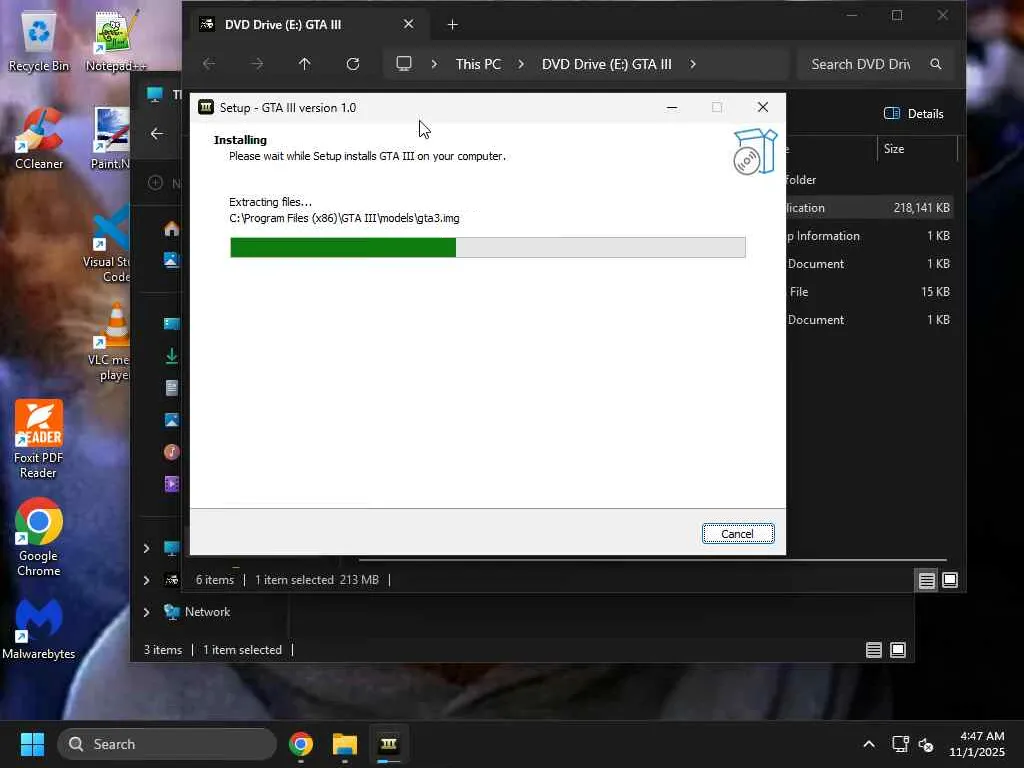1024x768 pixels.
Task: Click the back arrow in DVD Drive Explorer
Action: tap(209, 64)
